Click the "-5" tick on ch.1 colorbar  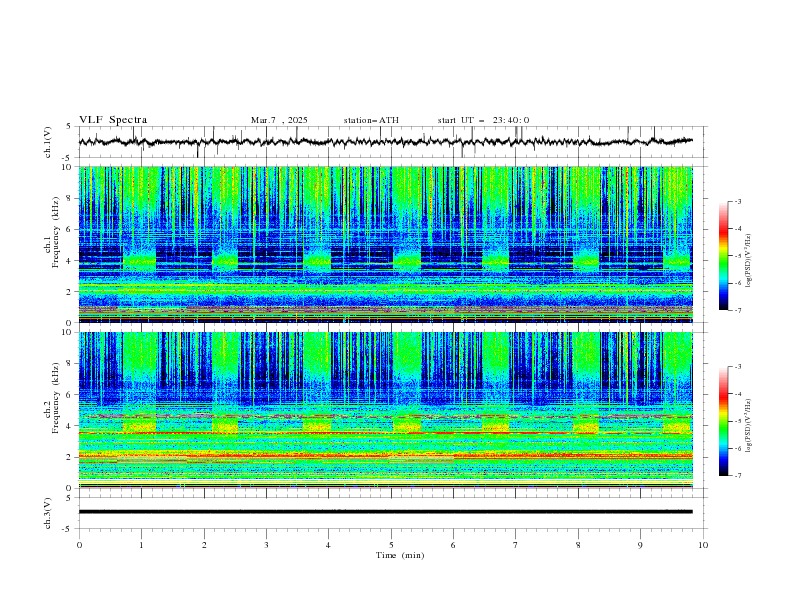click(738, 256)
